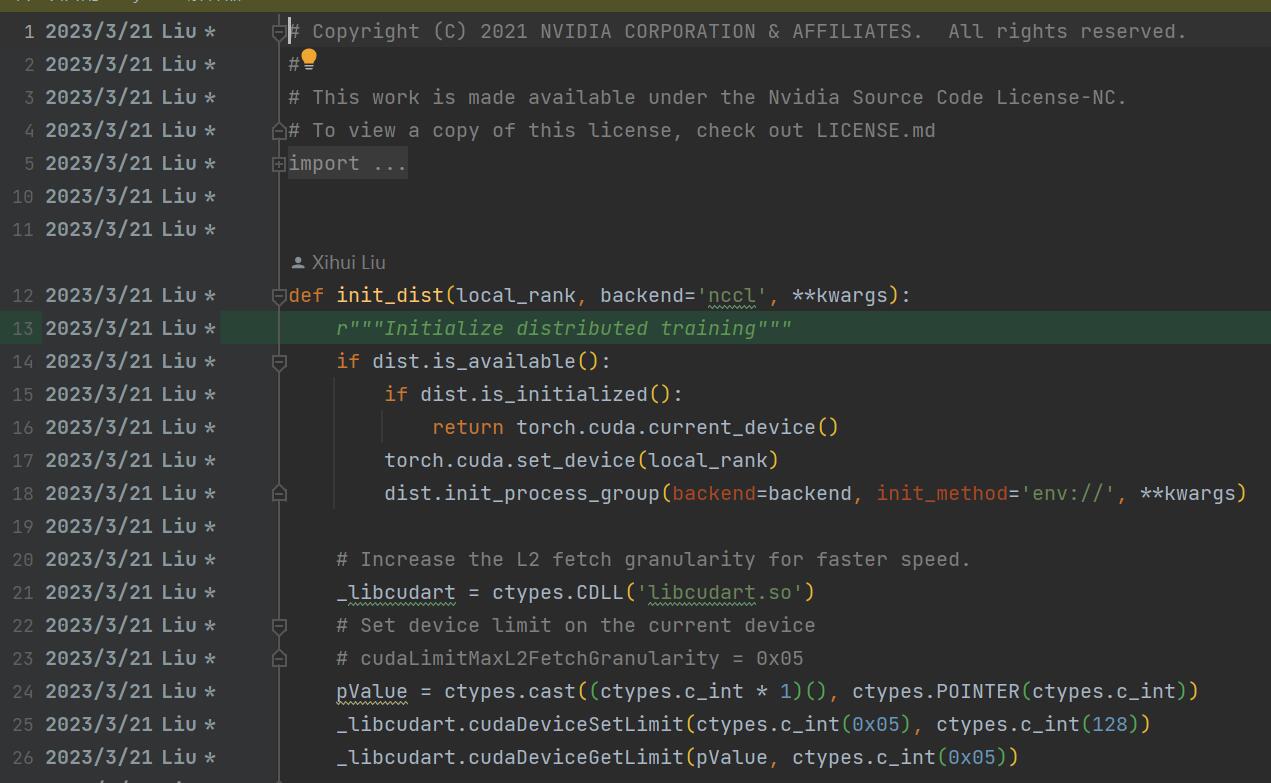1271x783 pixels.
Task: Click the fold marker beside line 22
Action: [279, 625]
